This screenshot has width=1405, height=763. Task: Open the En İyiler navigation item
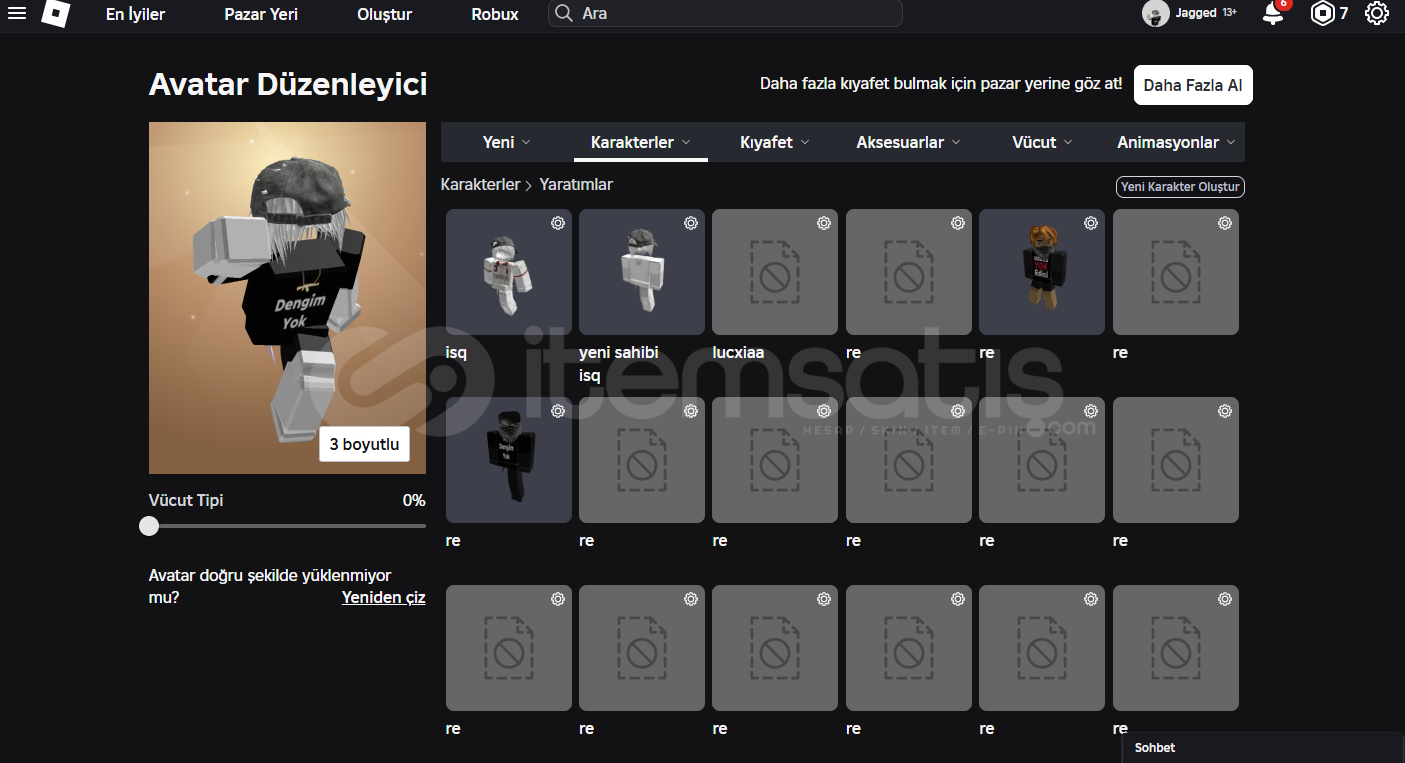[135, 14]
